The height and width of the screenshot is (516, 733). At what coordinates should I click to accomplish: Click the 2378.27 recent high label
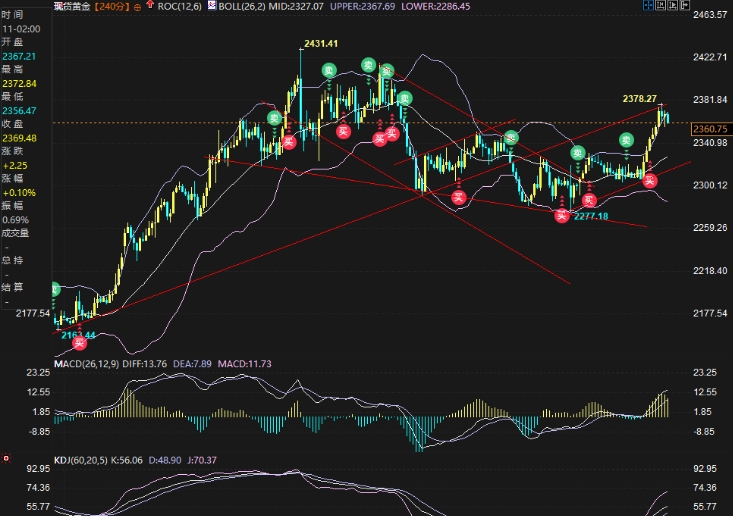(640, 99)
